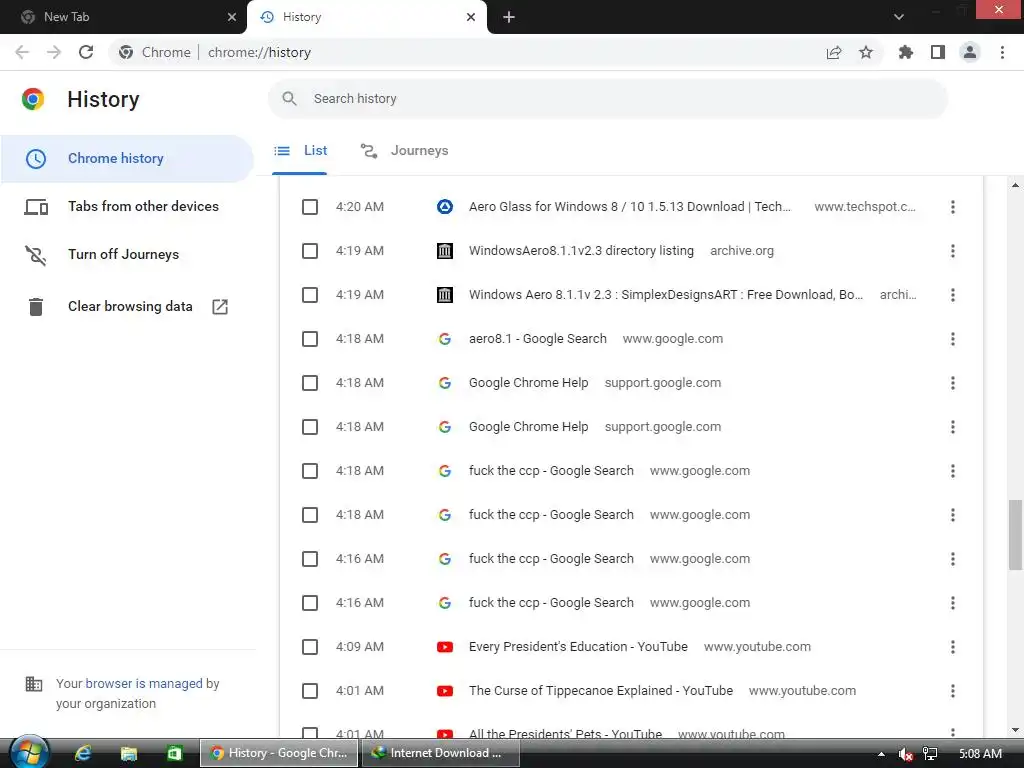Screen dimensions: 1024x768
Task: Open the tab search chevron in title bar
Action: pyautogui.click(x=899, y=17)
